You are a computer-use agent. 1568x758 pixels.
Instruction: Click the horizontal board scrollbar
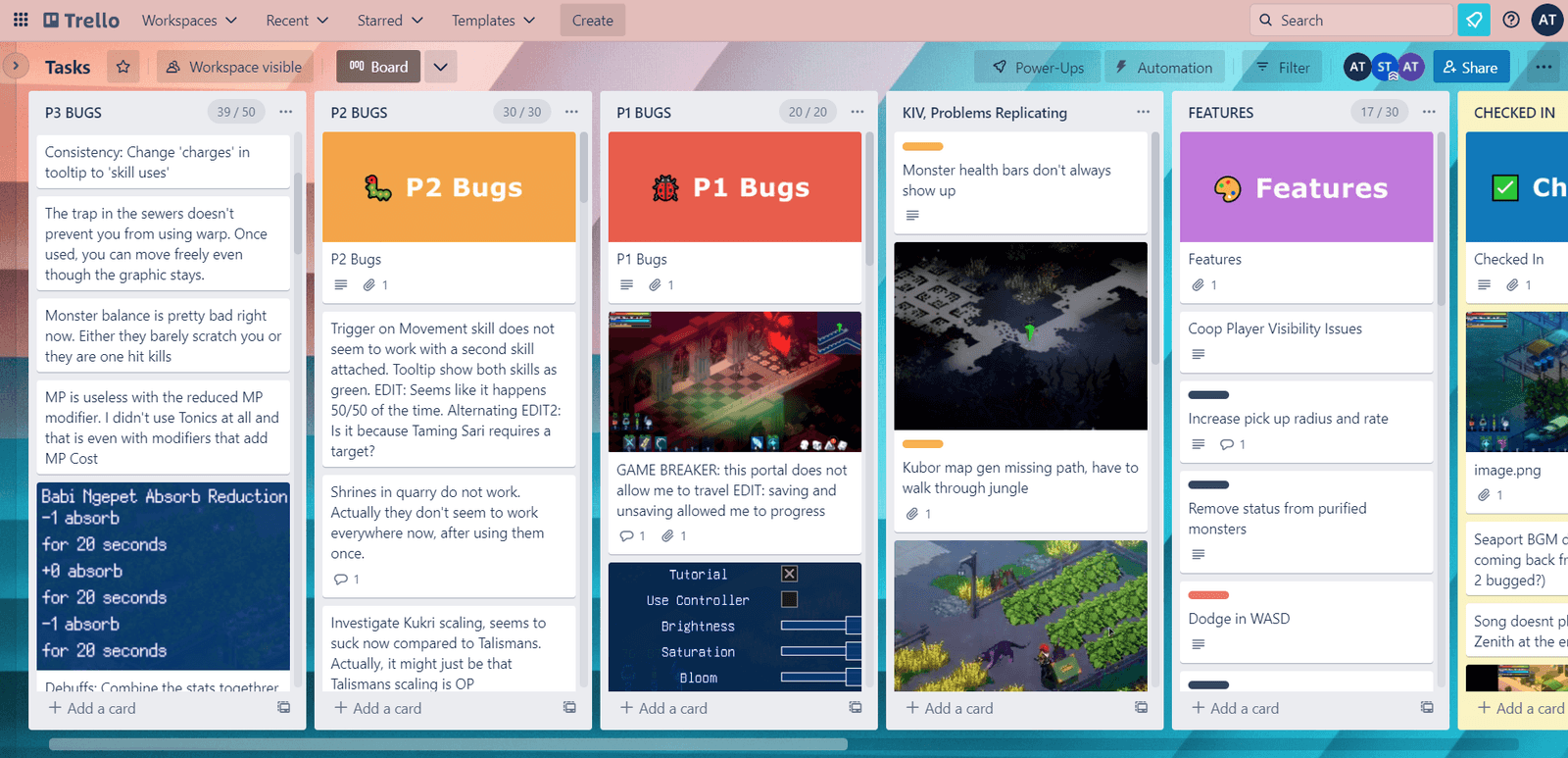pyautogui.click(x=448, y=744)
